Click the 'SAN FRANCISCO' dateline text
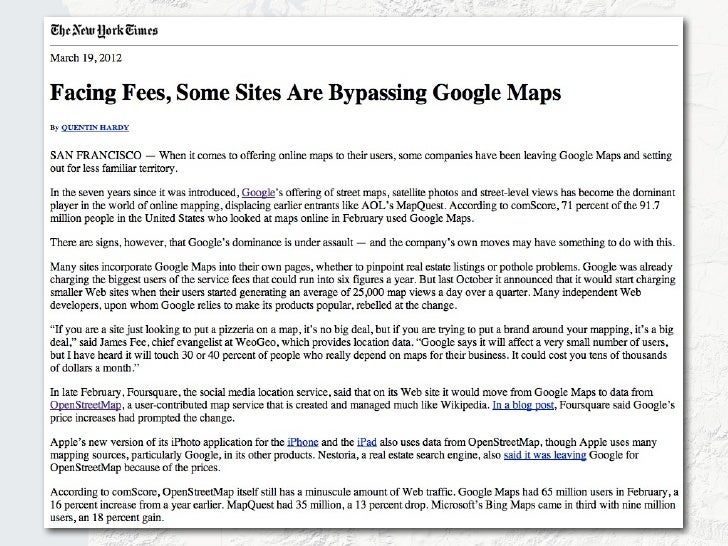Screen dimensions: 728x546 point(96,155)
